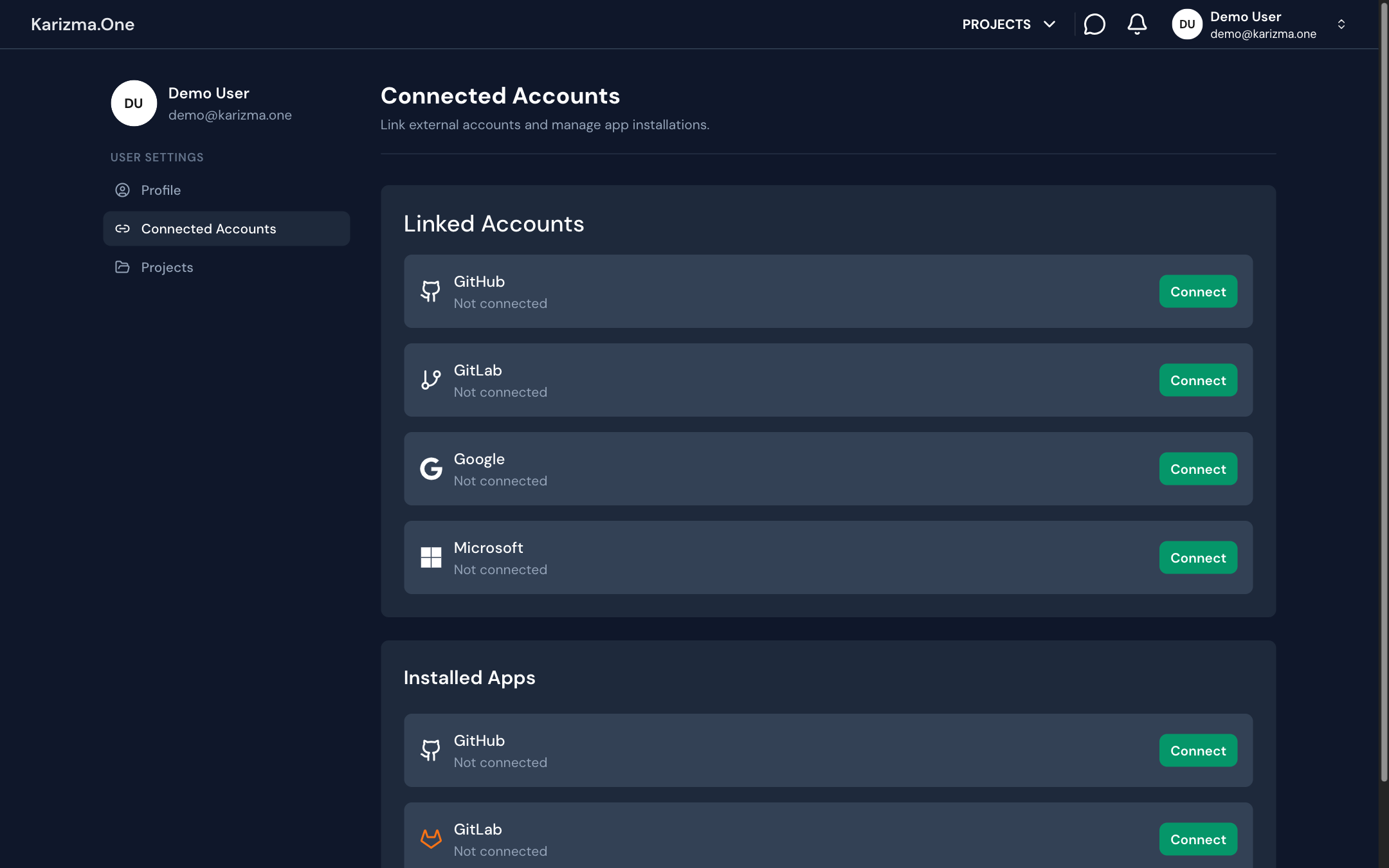Click the DU avatar in the top bar
Viewport: 1389px width, 868px height.
click(x=1186, y=24)
